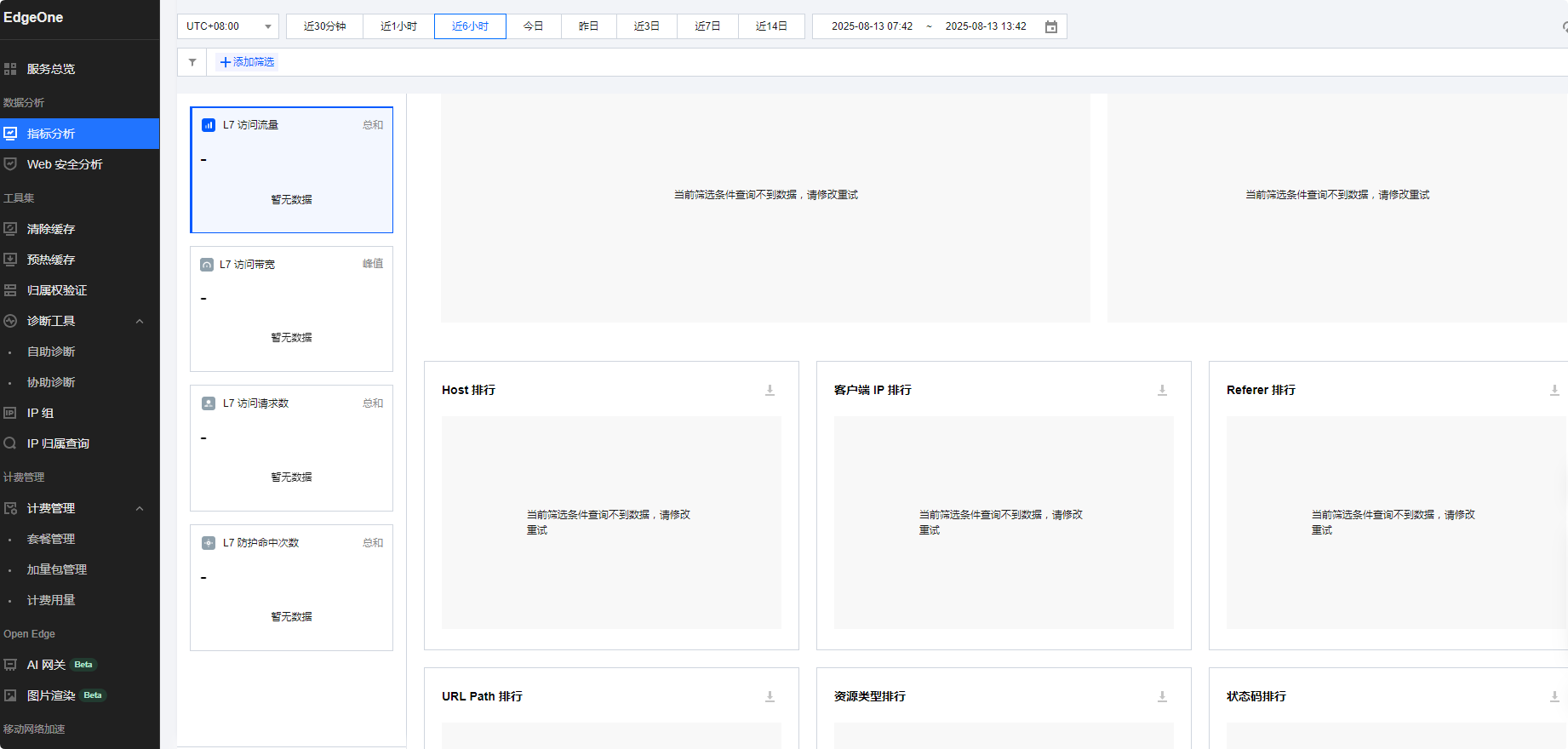Open 加量包管理 in sidebar
The image size is (1568, 749).
coord(57,569)
